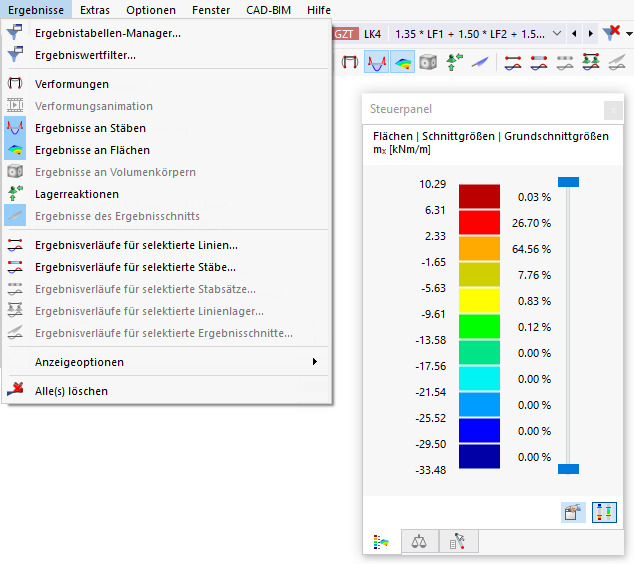Click the solid results toolbar icon
This screenshot has height=564, width=634.
pos(428,62)
